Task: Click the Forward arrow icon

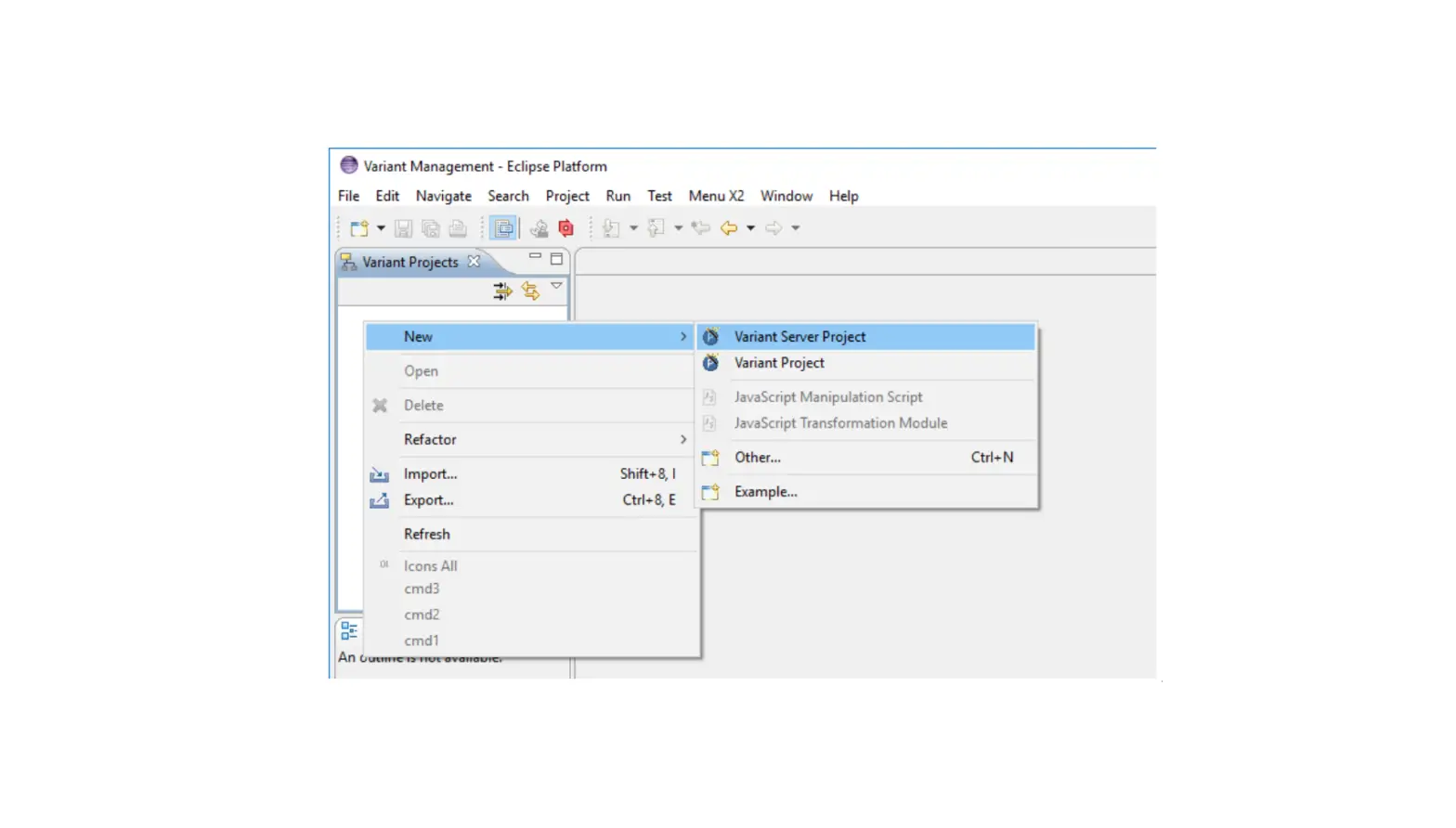Action: click(773, 228)
